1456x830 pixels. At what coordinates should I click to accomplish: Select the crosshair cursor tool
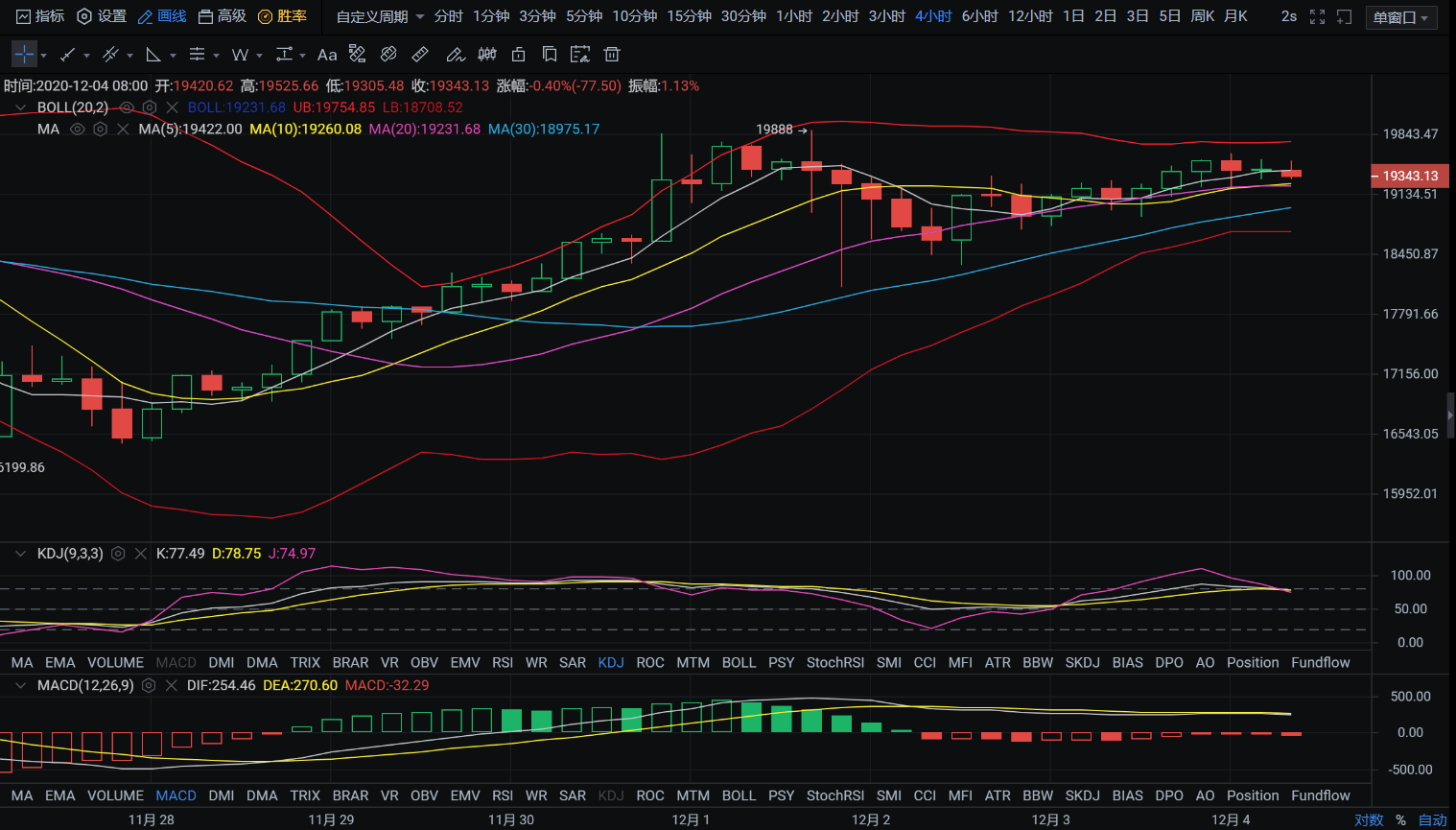(25, 55)
